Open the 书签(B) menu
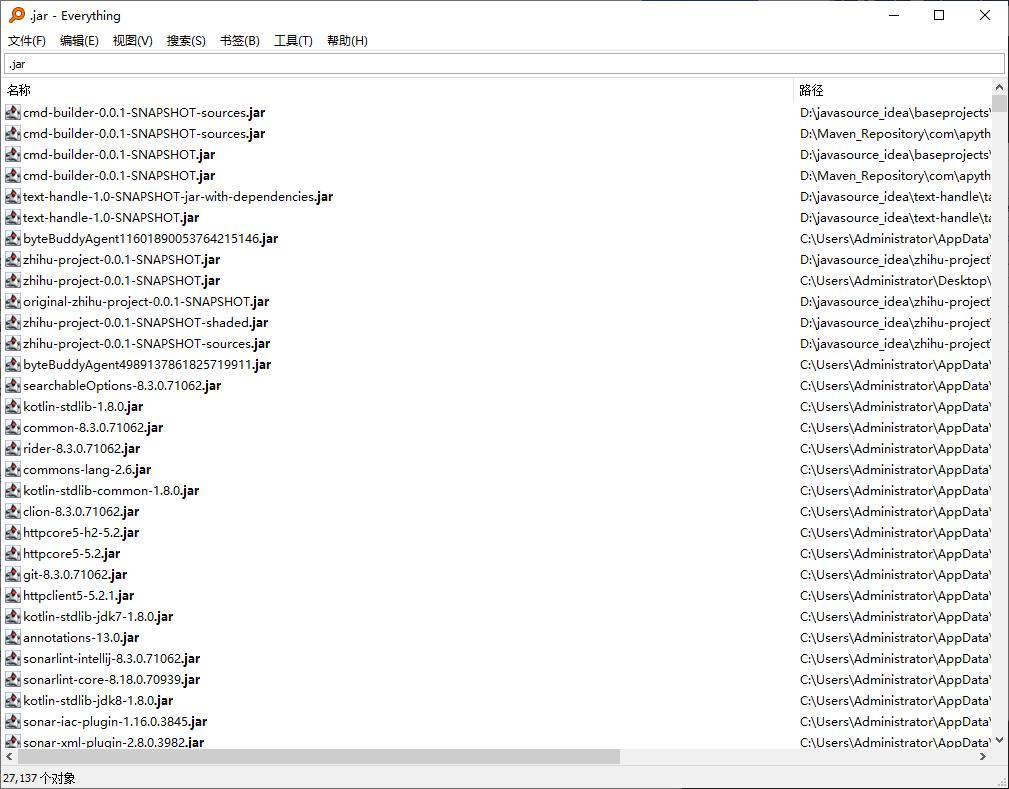 [x=239, y=41]
